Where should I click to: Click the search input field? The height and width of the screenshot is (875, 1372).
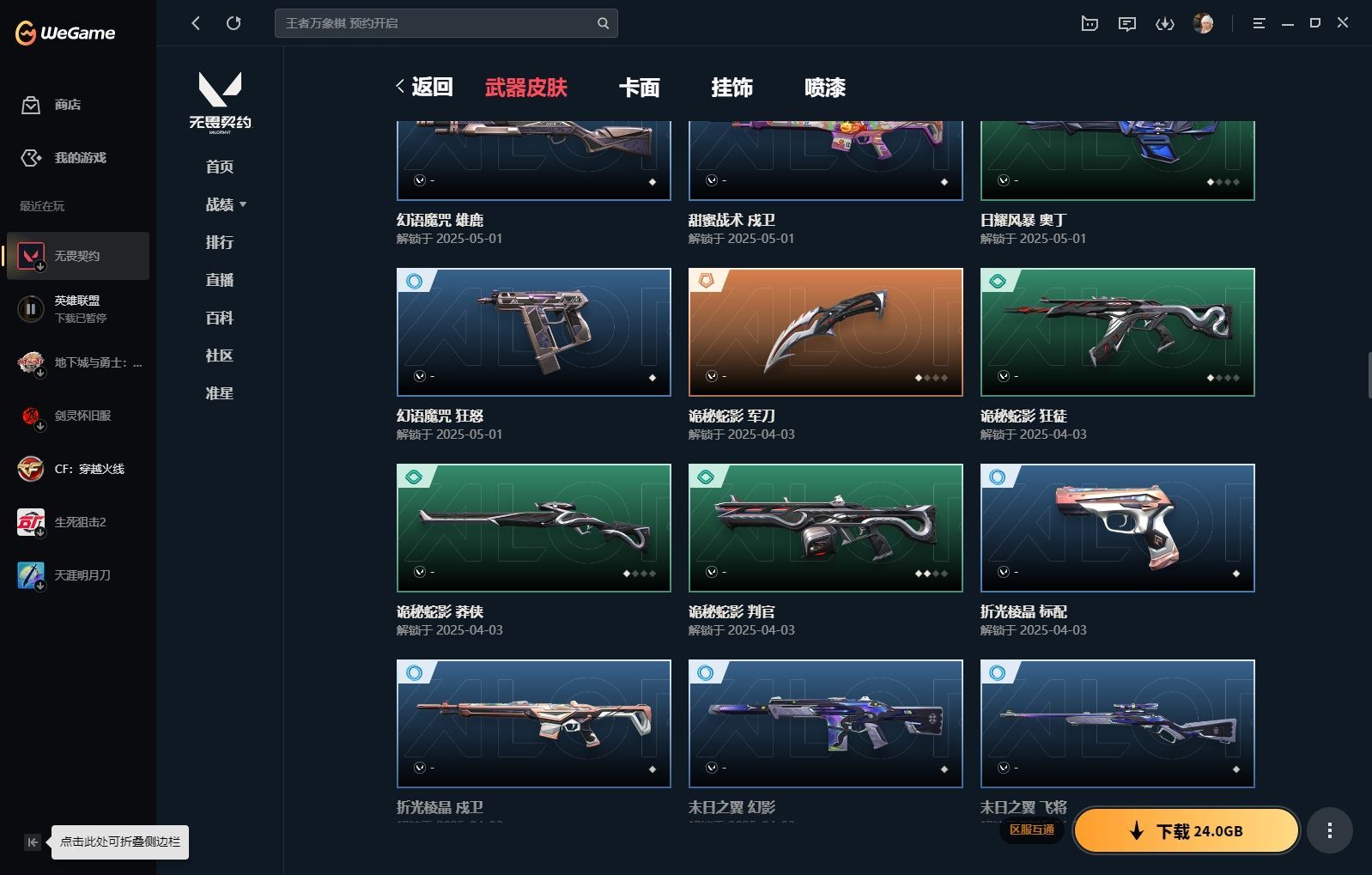pos(438,23)
